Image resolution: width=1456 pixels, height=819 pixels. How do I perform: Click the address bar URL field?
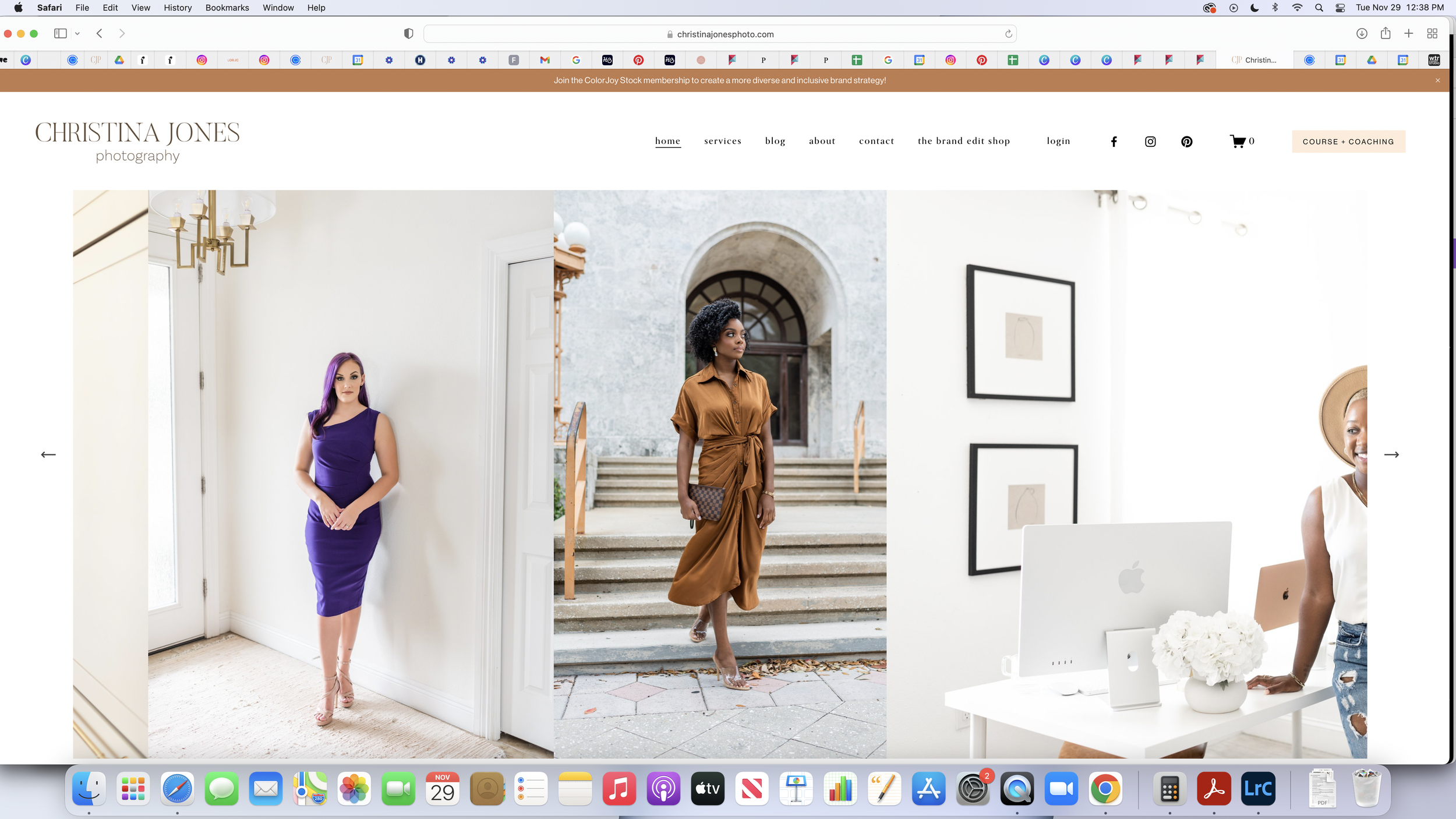719,34
